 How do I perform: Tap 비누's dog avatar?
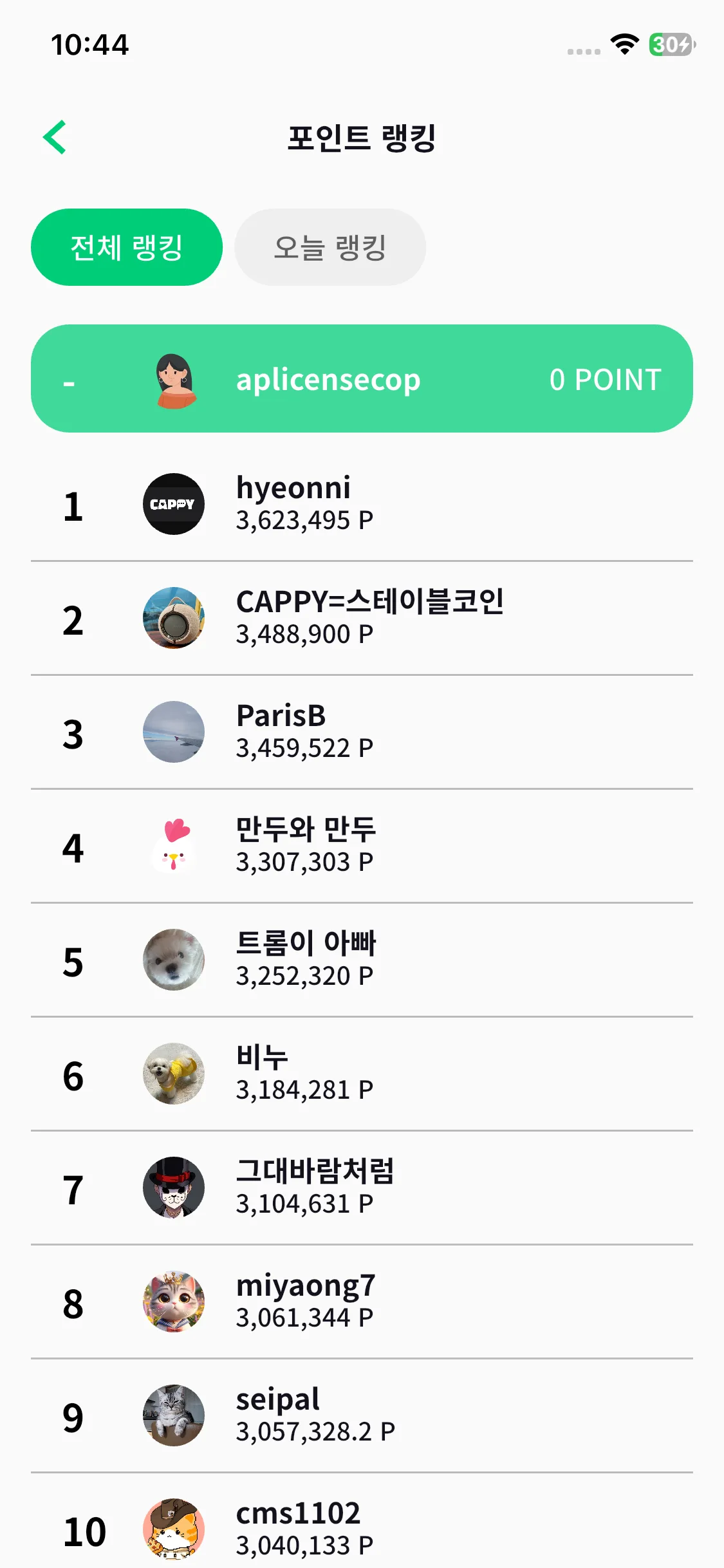click(x=173, y=1074)
